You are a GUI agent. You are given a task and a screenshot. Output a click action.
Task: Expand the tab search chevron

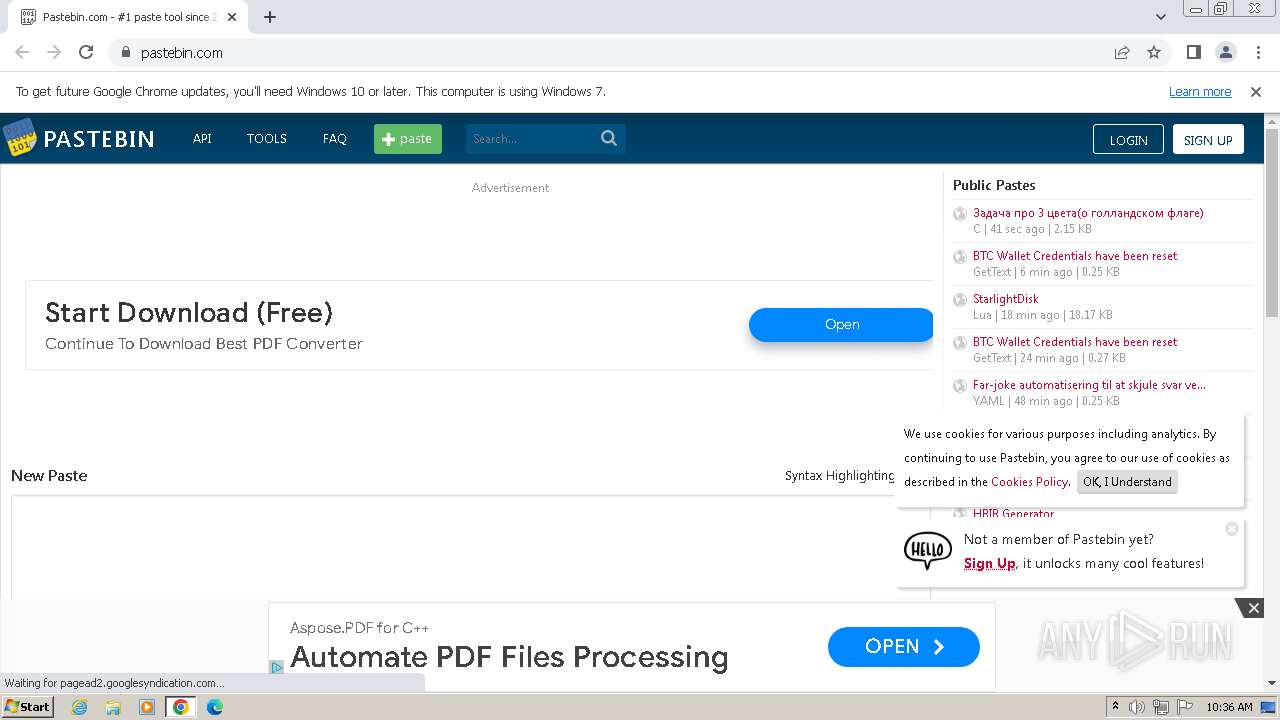(1160, 17)
